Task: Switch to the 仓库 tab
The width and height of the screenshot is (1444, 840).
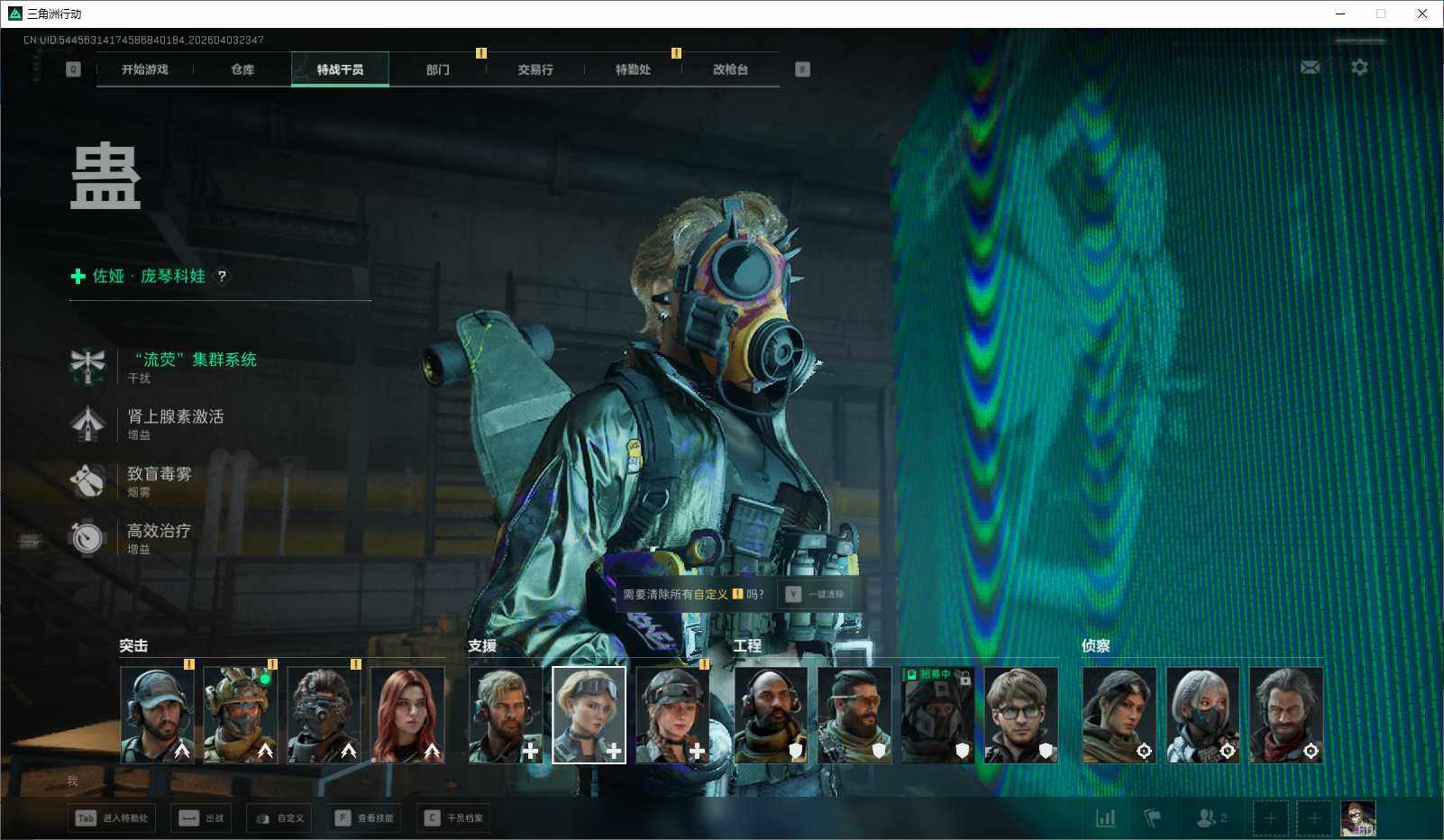Action: (242, 69)
